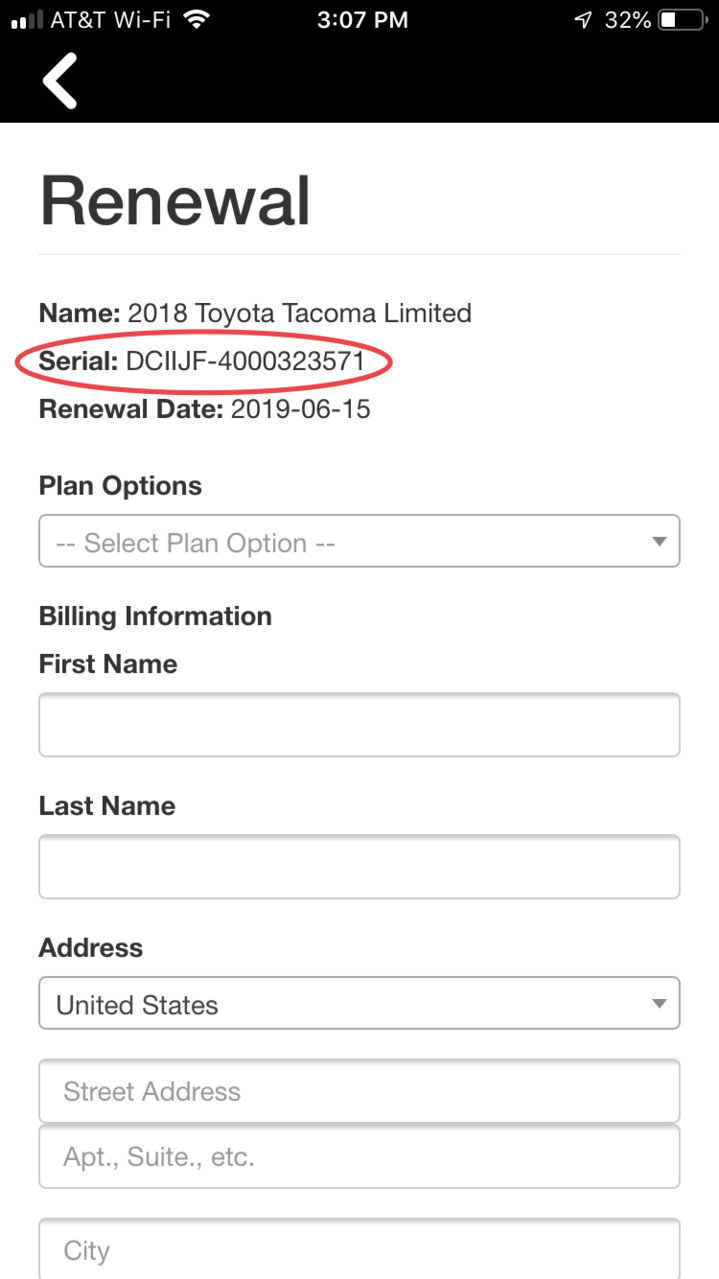The height and width of the screenshot is (1279, 719).
Task: Tap the location services arrow icon
Action: (583, 19)
